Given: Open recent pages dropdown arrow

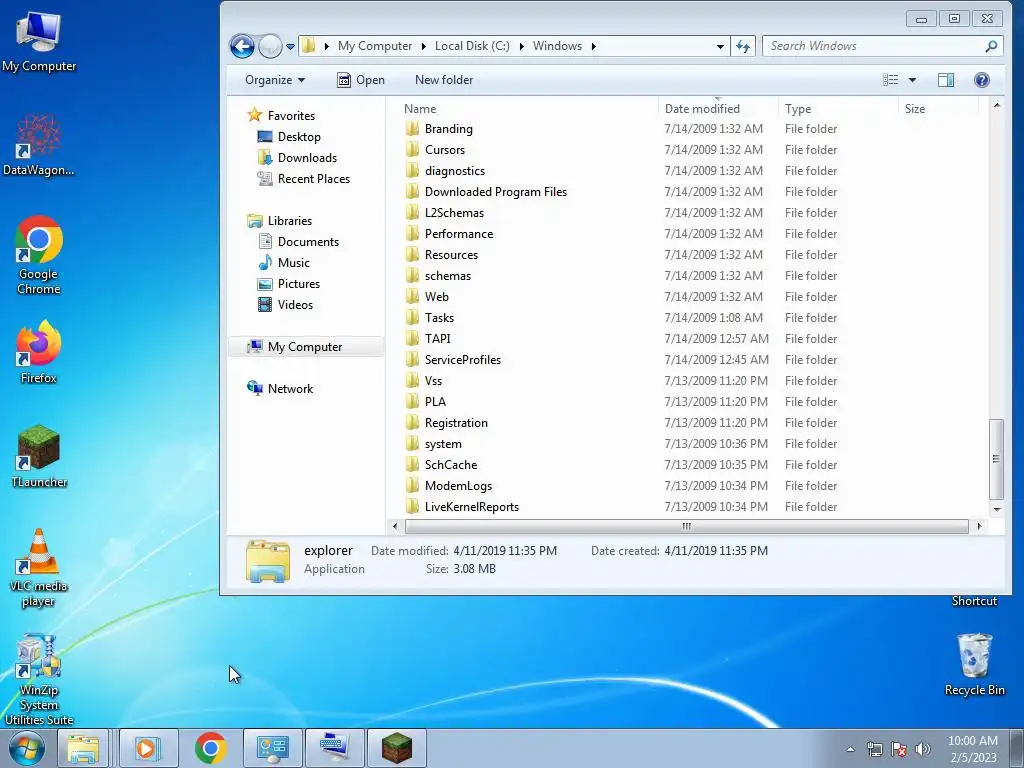Looking at the screenshot, I should point(290,46).
